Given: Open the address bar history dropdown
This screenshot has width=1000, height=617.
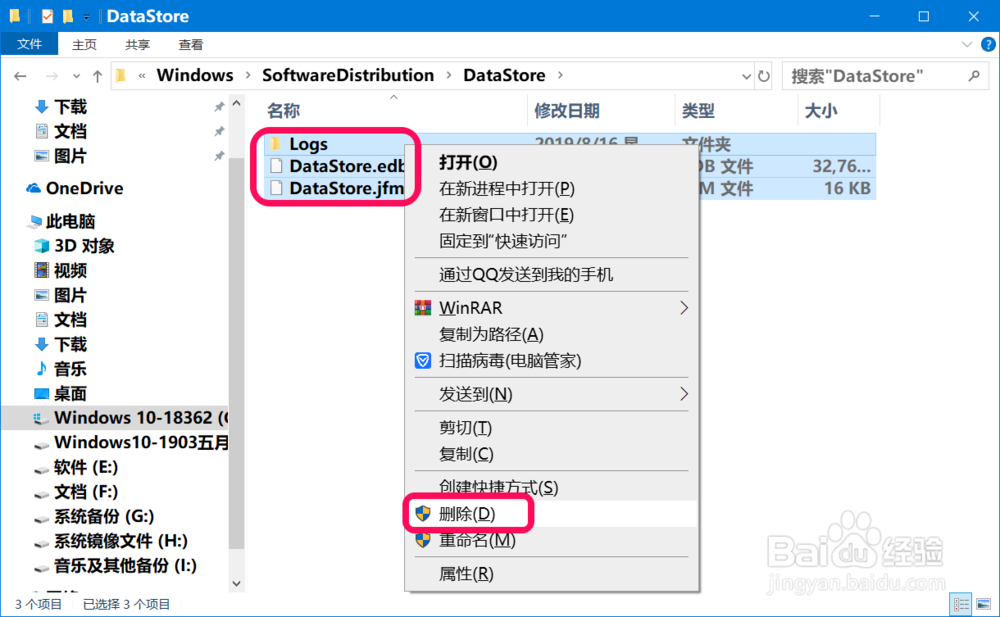Looking at the screenshot, I should pos(746,77).
